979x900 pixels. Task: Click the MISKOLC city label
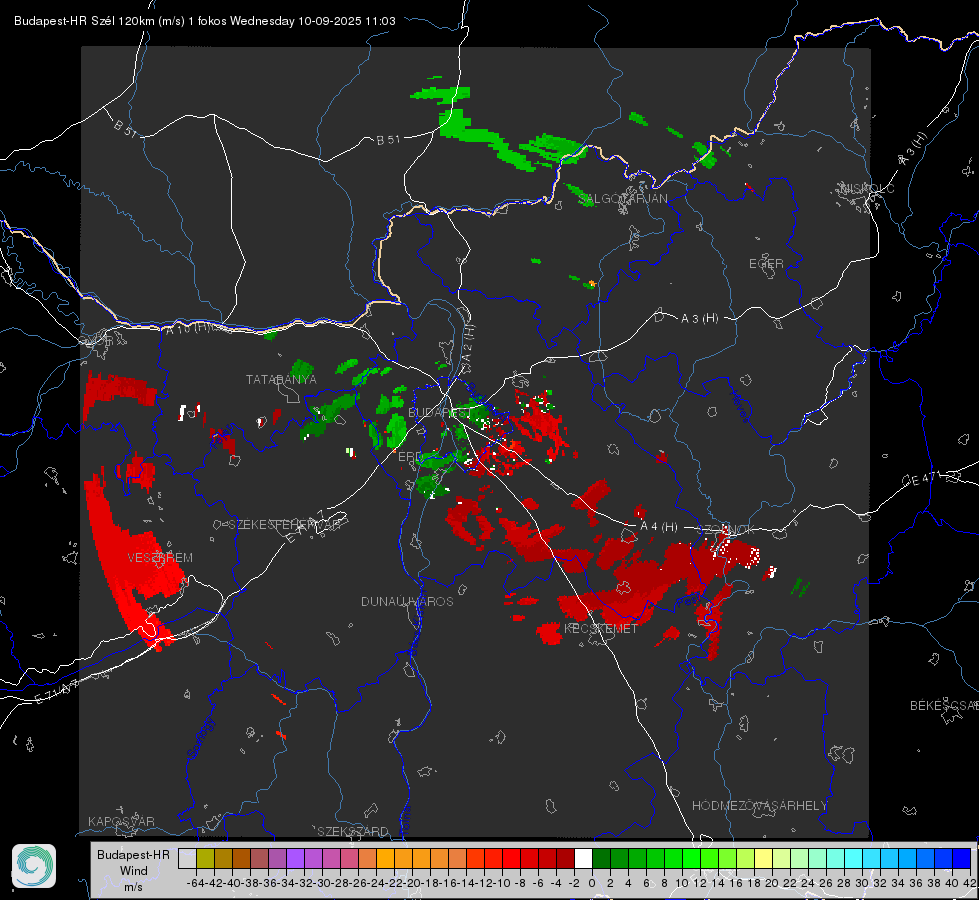(867, 188)
